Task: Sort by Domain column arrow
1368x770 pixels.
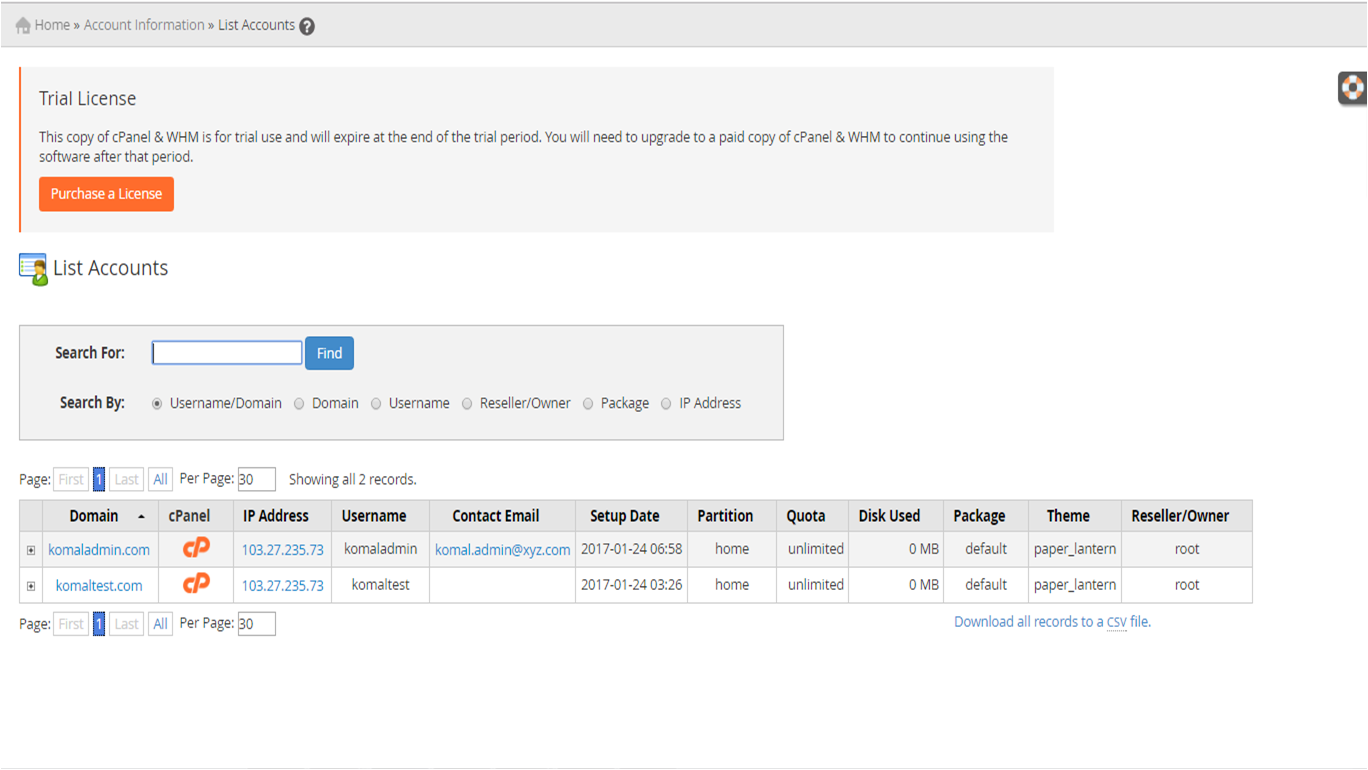Action: pos(141,517)
